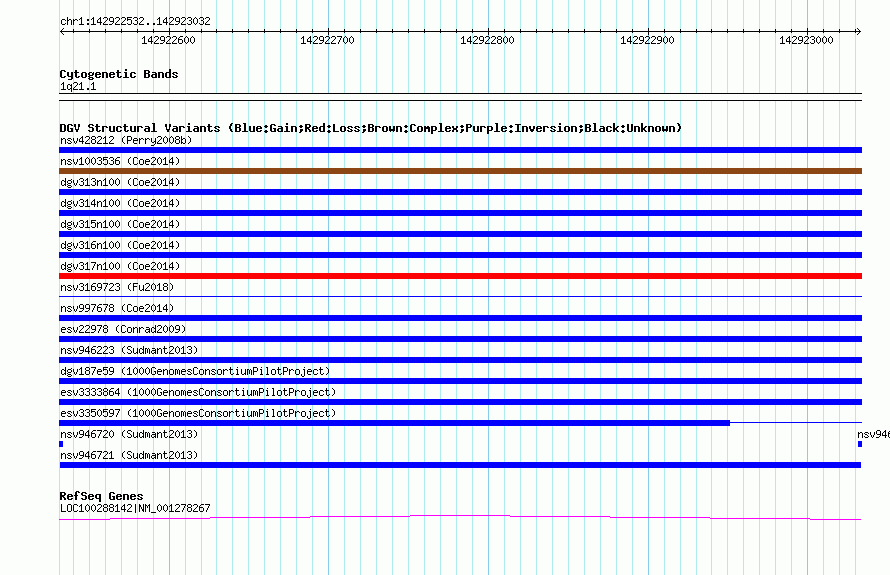Click the blue nsv946721 variant bar
The height and width of the screenshot is (575, 890).
(x=460, y=465)
